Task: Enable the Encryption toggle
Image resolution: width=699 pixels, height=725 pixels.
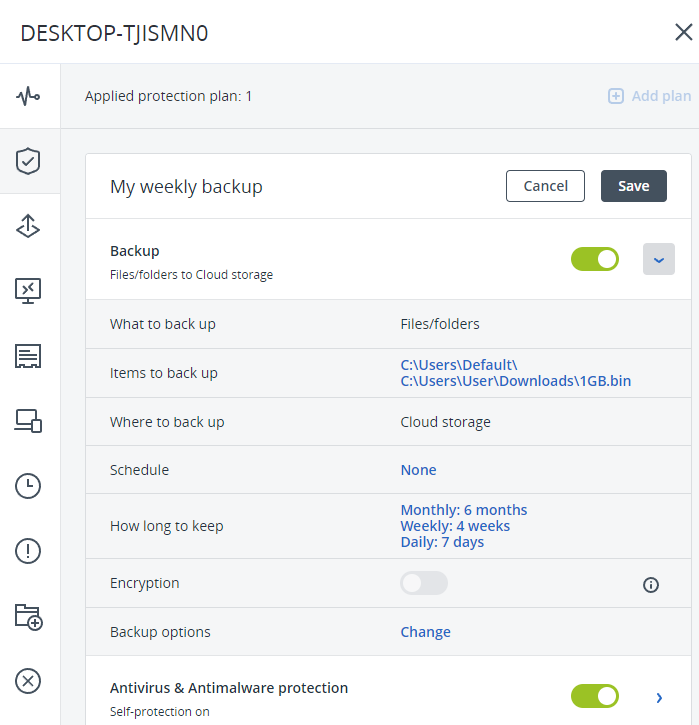Action: 424,583
